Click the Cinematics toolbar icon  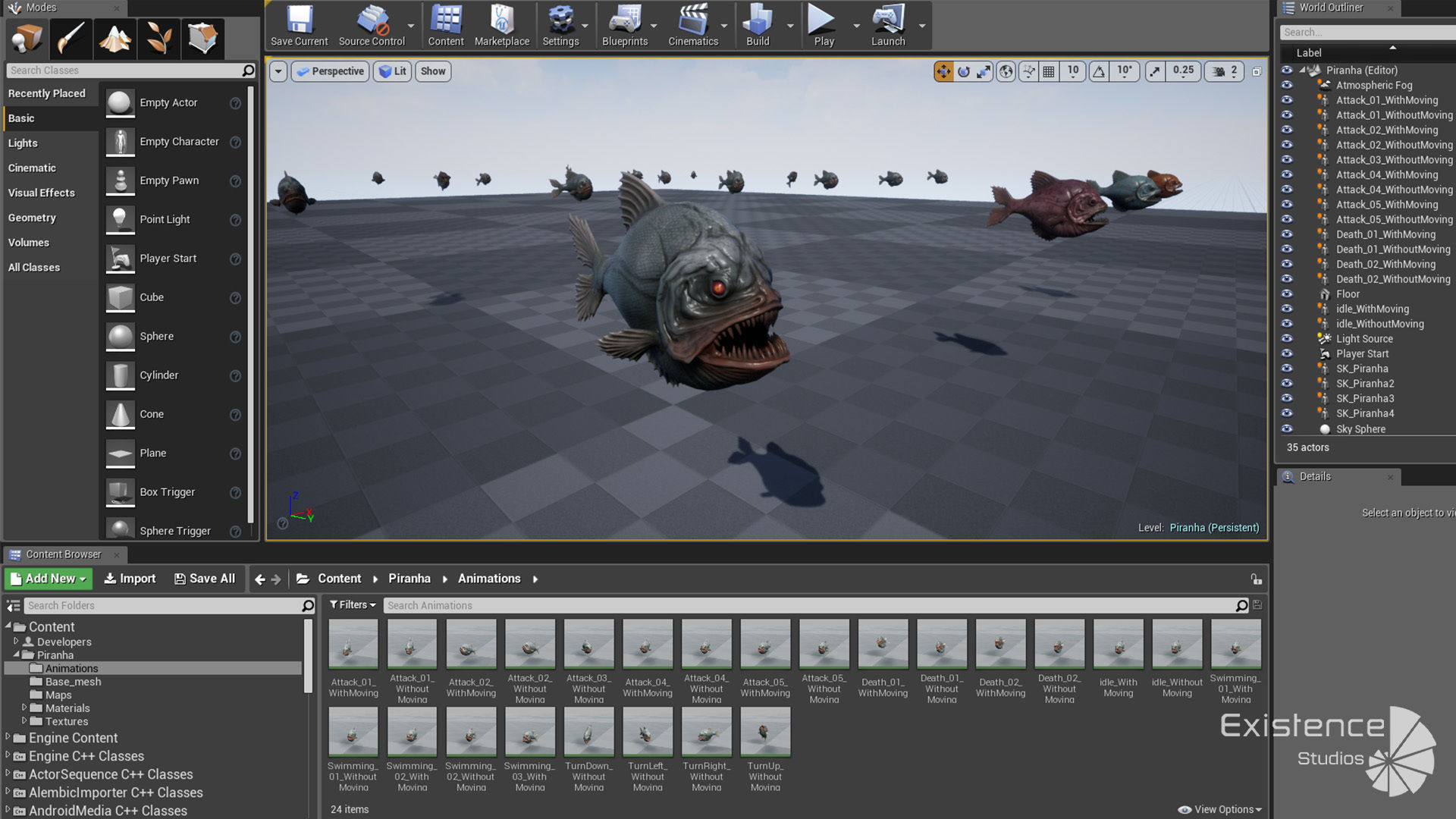point(693,25)
